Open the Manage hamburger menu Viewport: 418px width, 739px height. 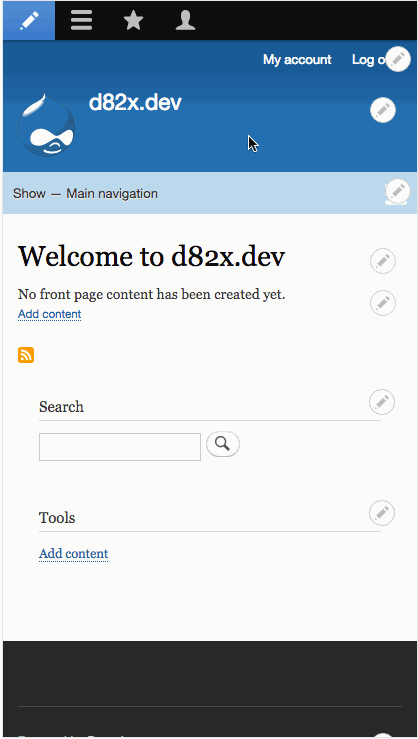pos(82,21)
